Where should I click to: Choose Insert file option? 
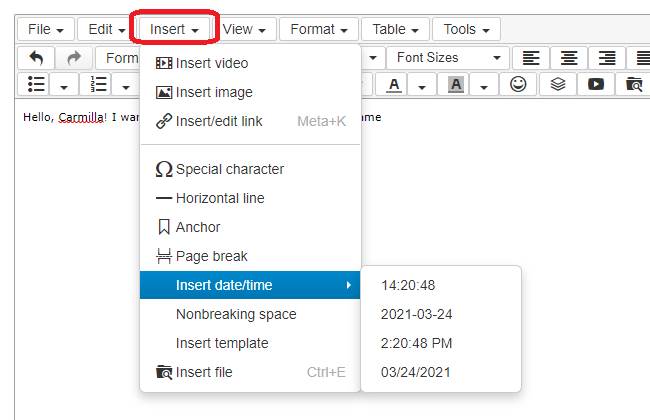click(x=250, y=372)
